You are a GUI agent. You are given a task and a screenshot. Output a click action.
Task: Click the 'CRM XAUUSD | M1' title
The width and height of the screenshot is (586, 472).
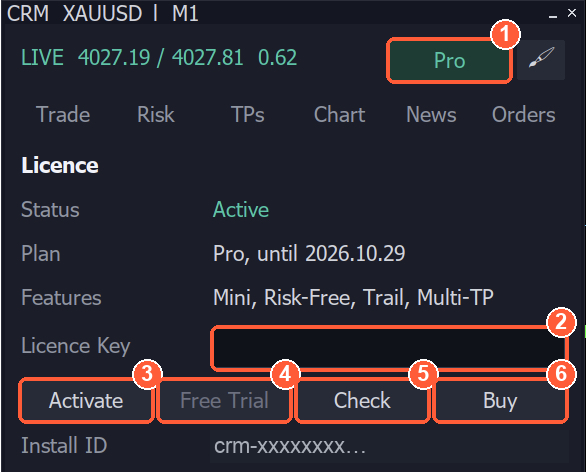coord(102,13)
